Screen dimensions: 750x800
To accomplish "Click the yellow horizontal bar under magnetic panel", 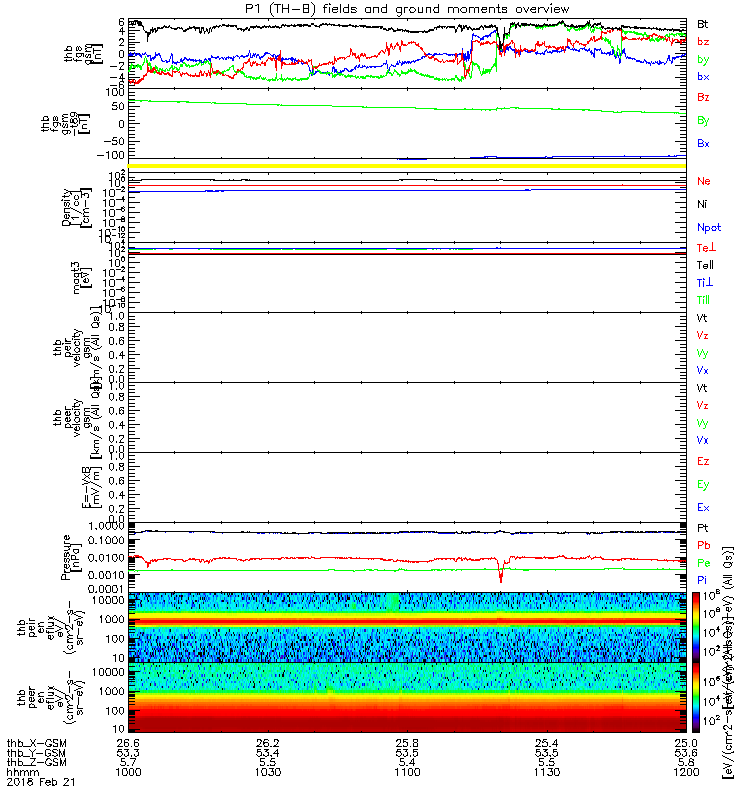I will tap(407, 166).
